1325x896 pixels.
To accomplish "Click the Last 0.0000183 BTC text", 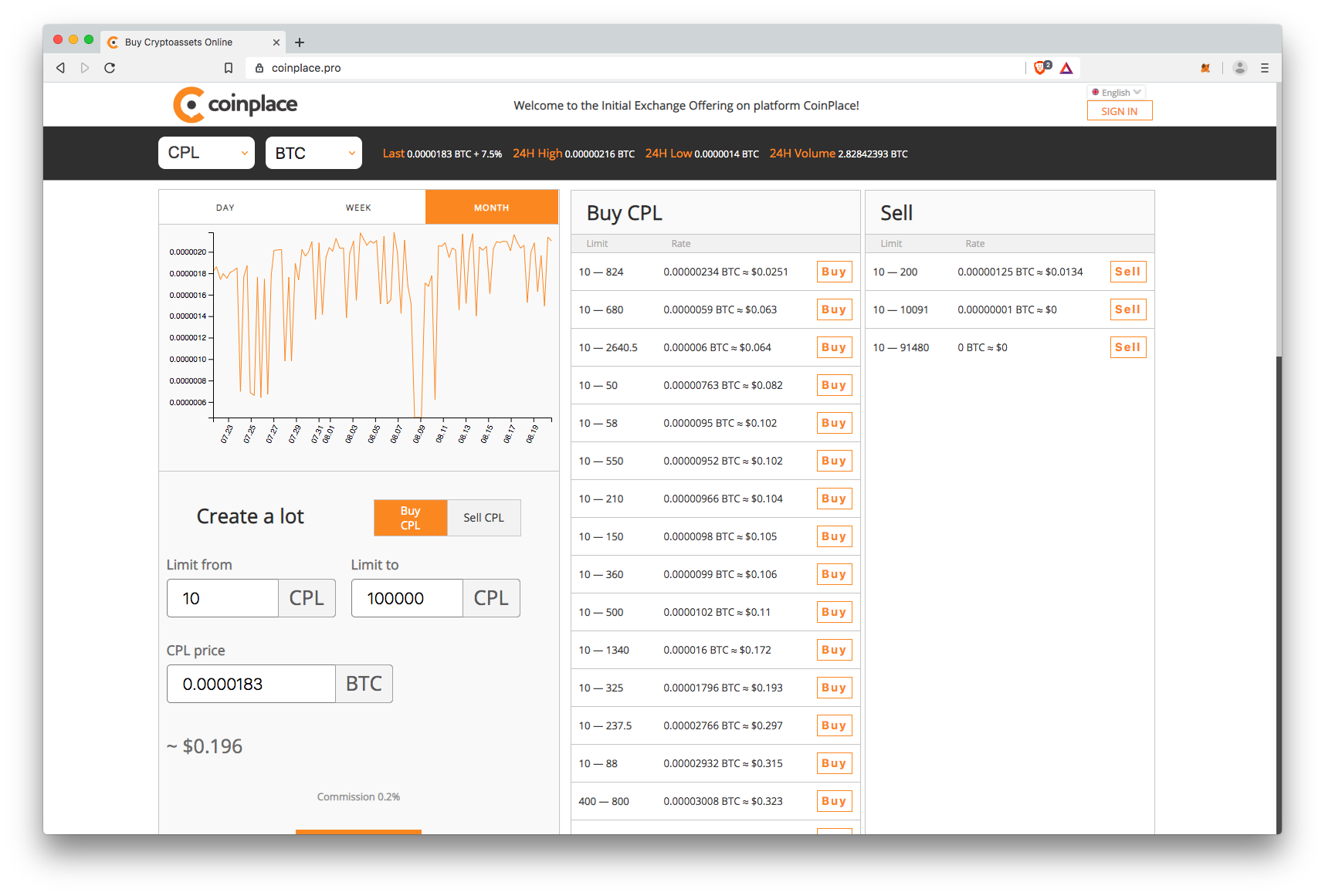I will [x=442, y=154].
